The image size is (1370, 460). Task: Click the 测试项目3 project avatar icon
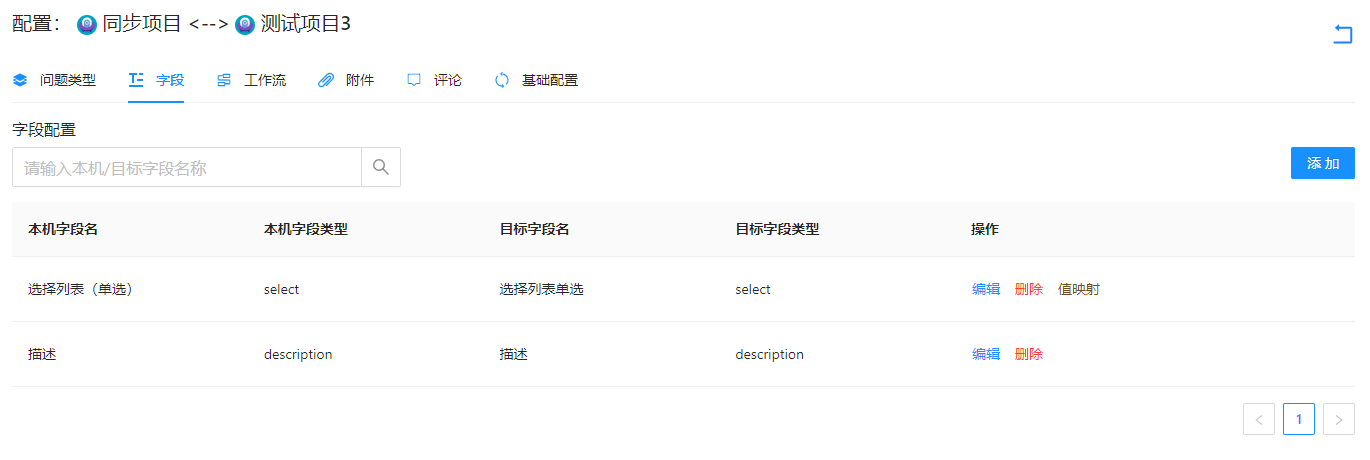[x=244, y=25]
